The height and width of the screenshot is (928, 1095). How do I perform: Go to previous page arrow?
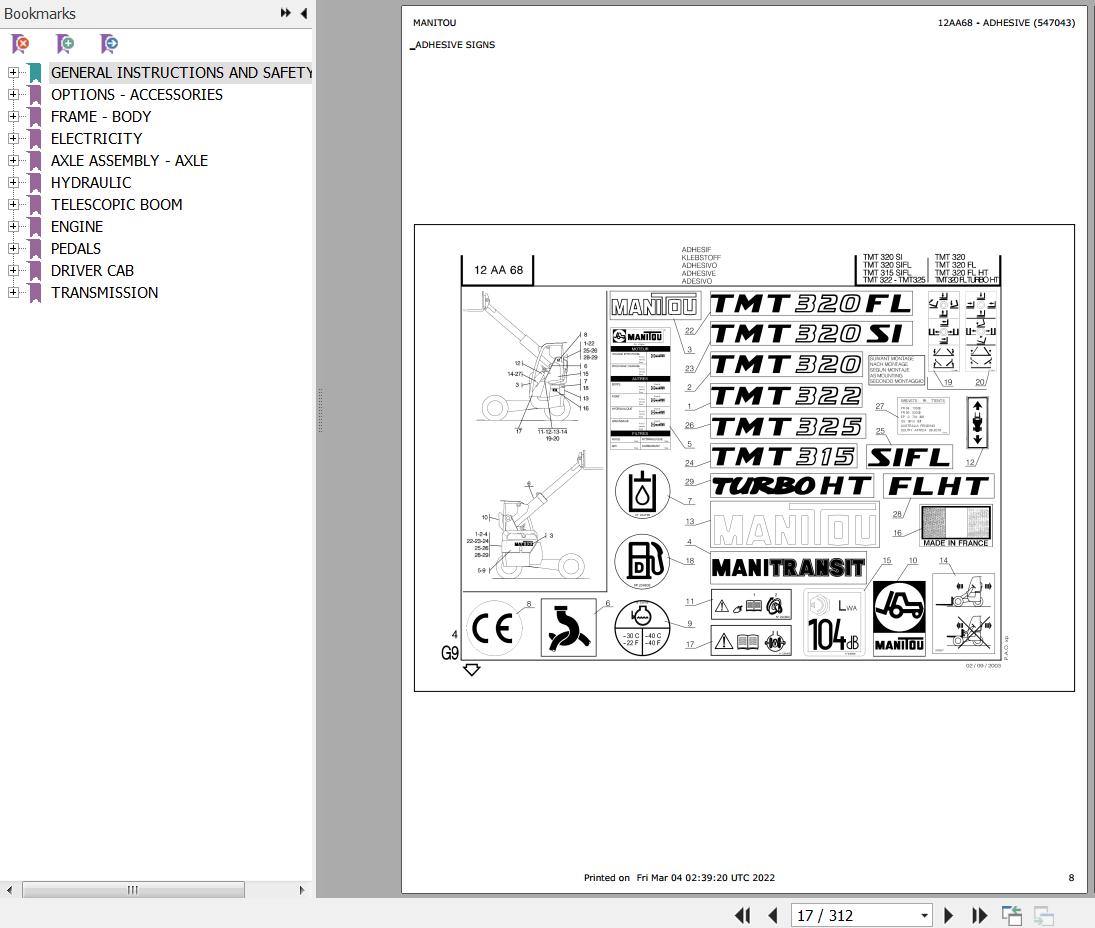772,915
